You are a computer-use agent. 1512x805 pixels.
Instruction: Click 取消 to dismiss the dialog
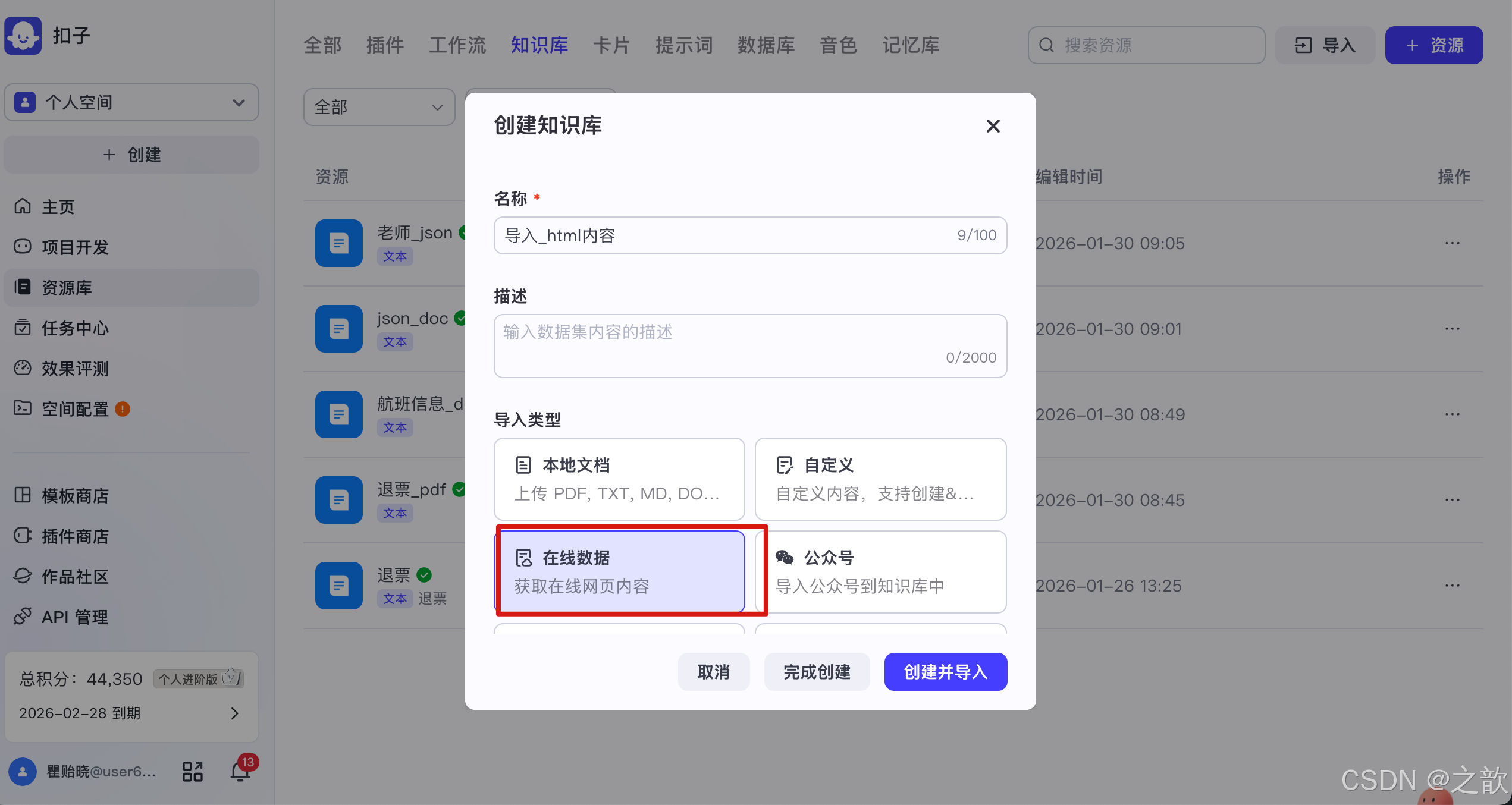(713, 672)
